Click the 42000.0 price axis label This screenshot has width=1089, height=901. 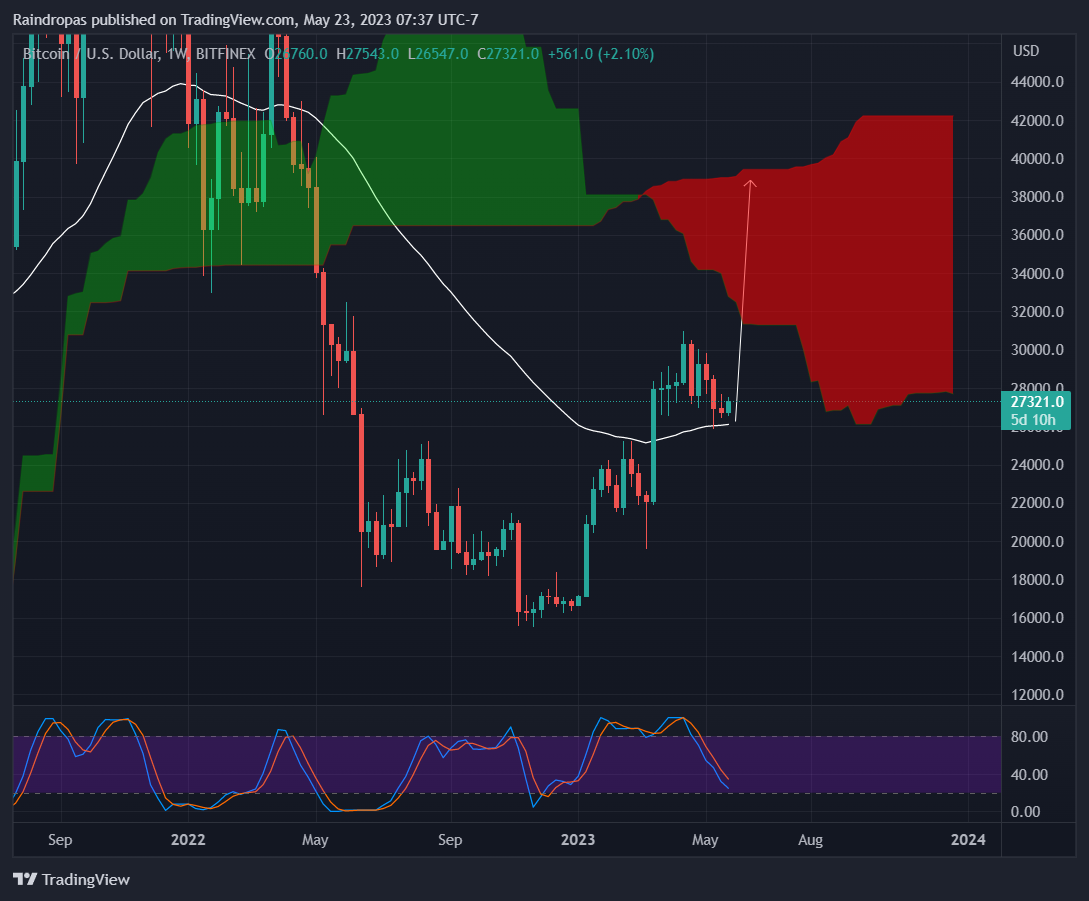1037,121
